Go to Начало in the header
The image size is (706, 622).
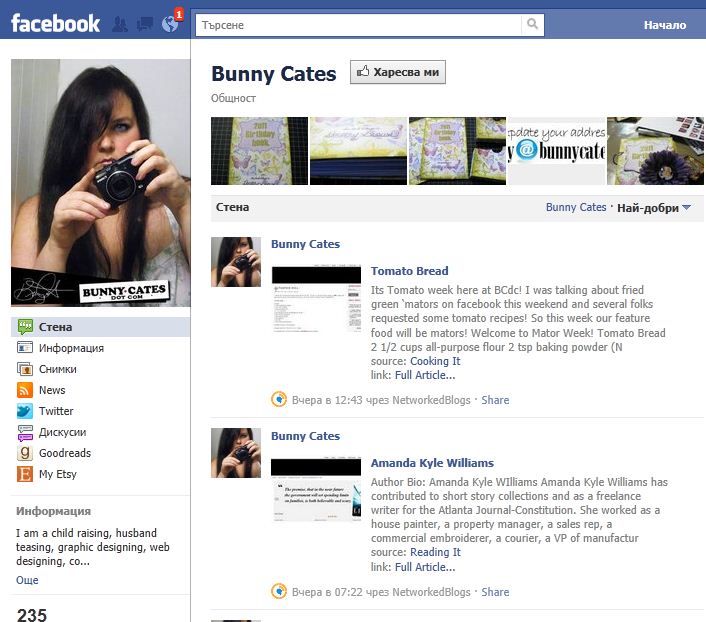click(x=665, y=25)
